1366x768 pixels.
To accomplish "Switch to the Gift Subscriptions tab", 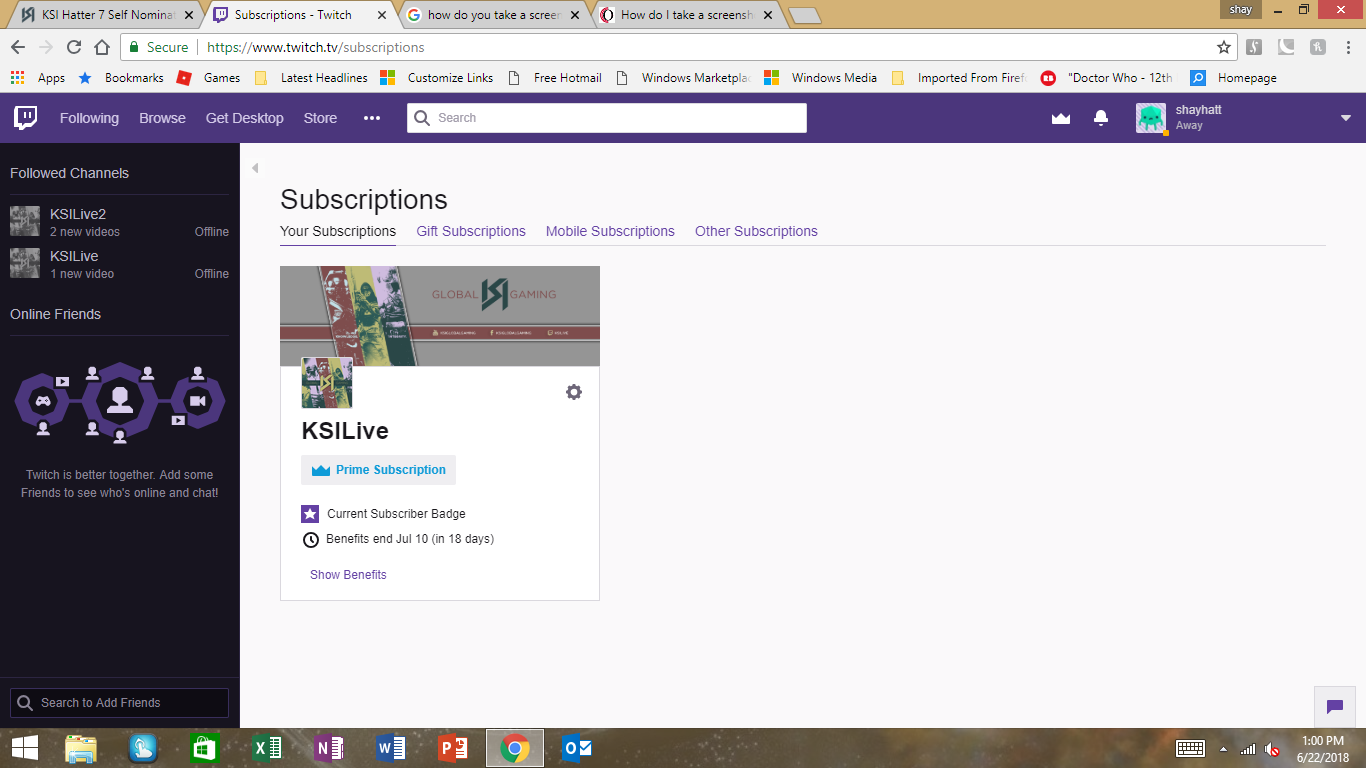I will [x=471, y=231].
